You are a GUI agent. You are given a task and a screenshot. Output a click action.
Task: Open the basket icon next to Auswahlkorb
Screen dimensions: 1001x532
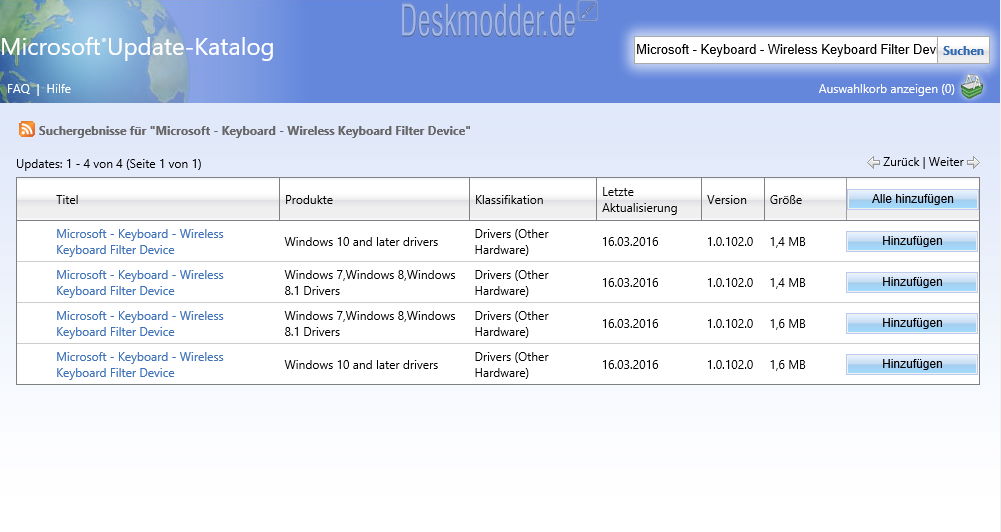coord(972,87)
